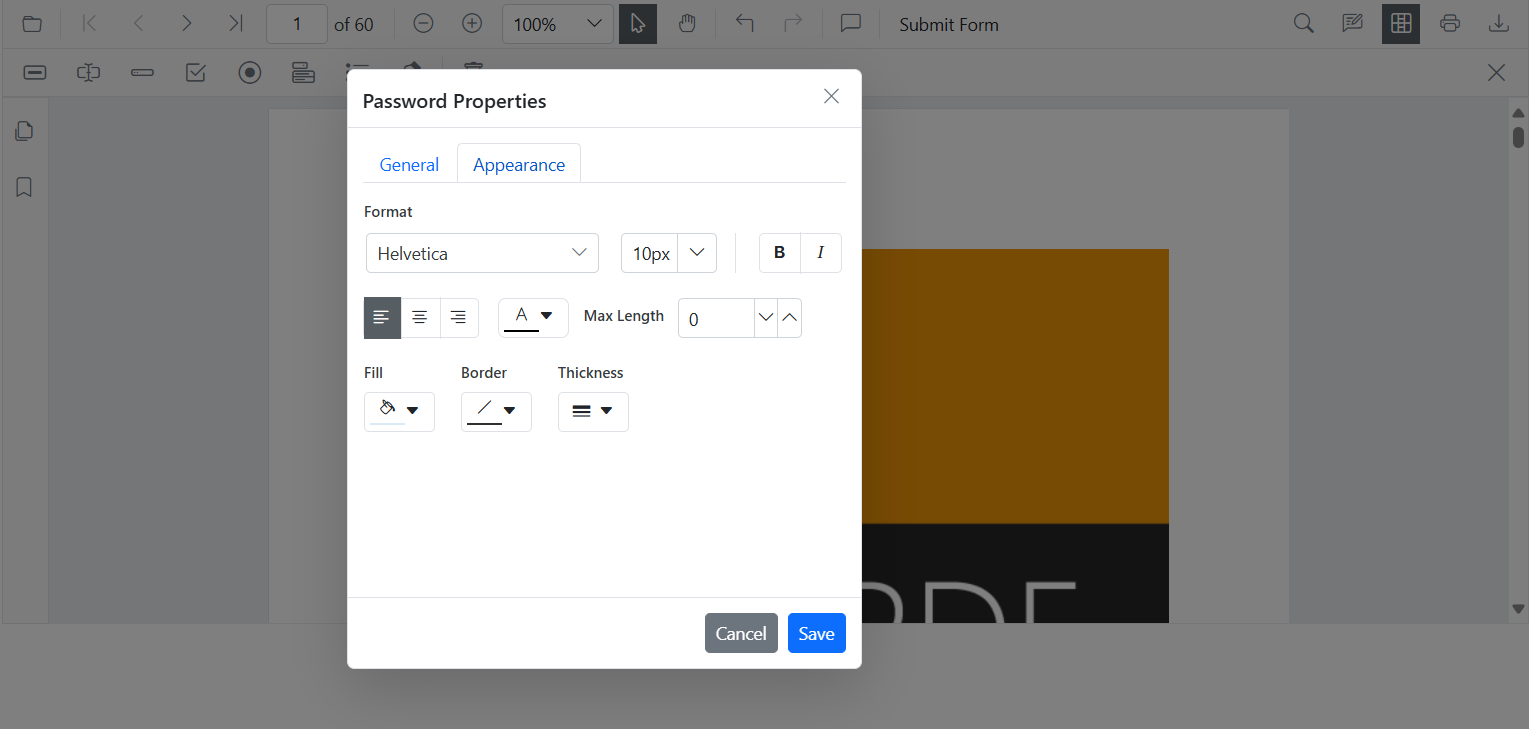
Task: Undo the last action
Action: point(745,24)
